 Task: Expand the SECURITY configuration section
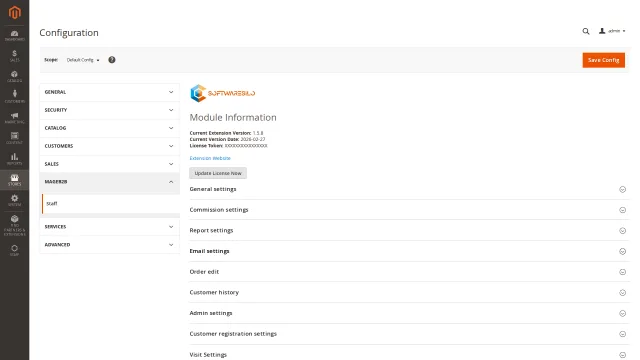click(109, 110)
